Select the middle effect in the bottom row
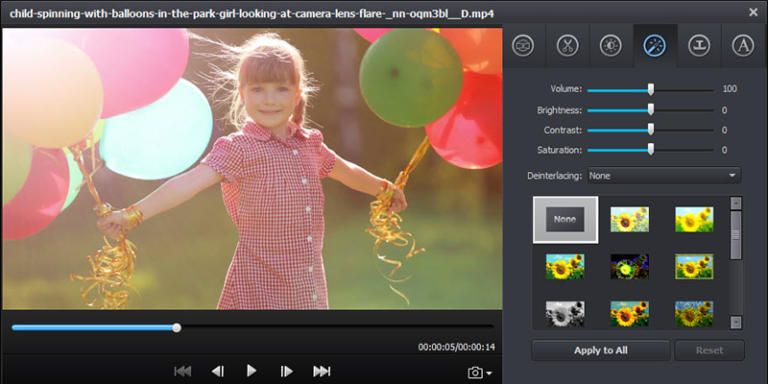Screen dimensions: 768x384 pos(629,314)
